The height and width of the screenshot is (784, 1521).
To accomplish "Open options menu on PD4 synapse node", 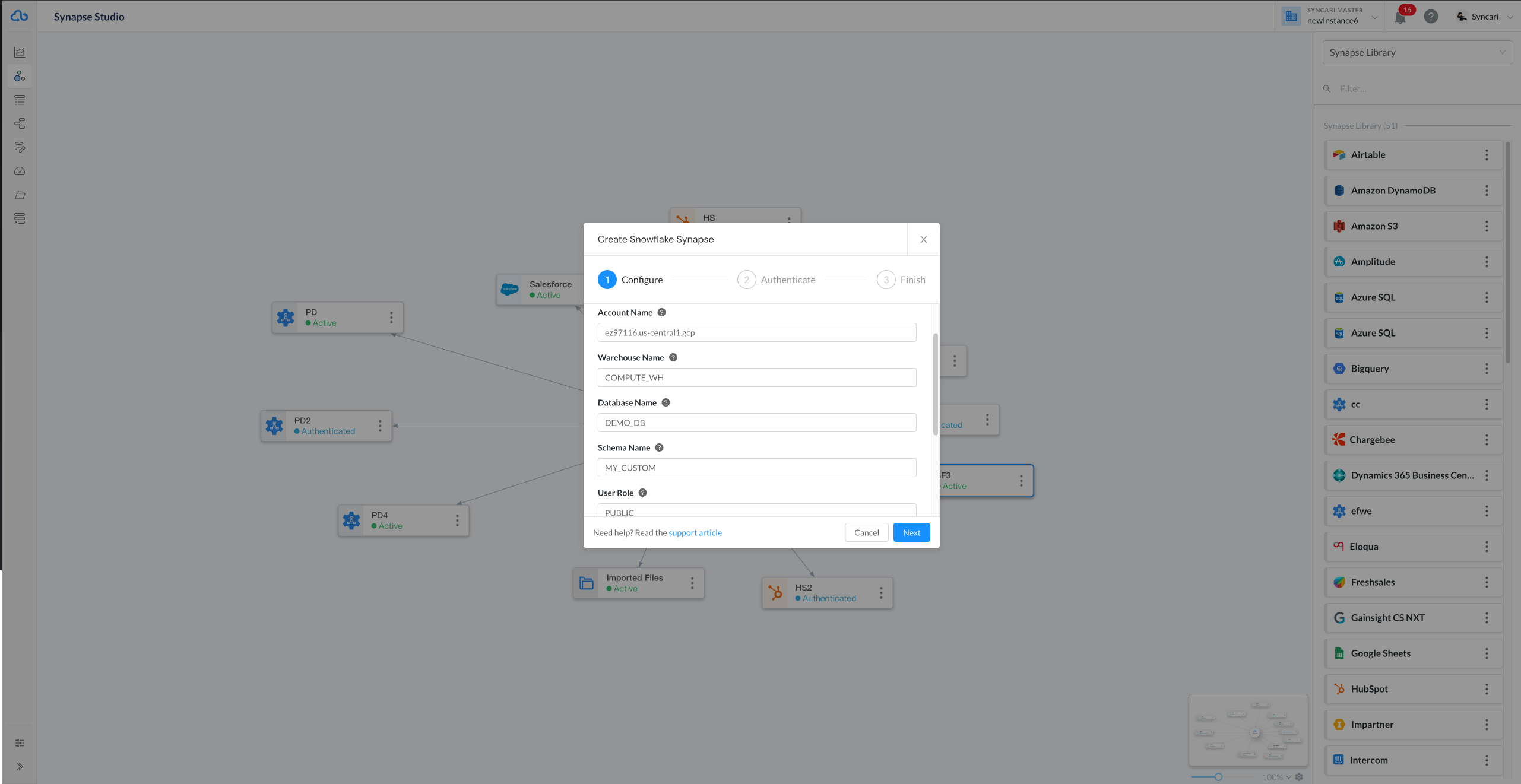I will (457, 520).
